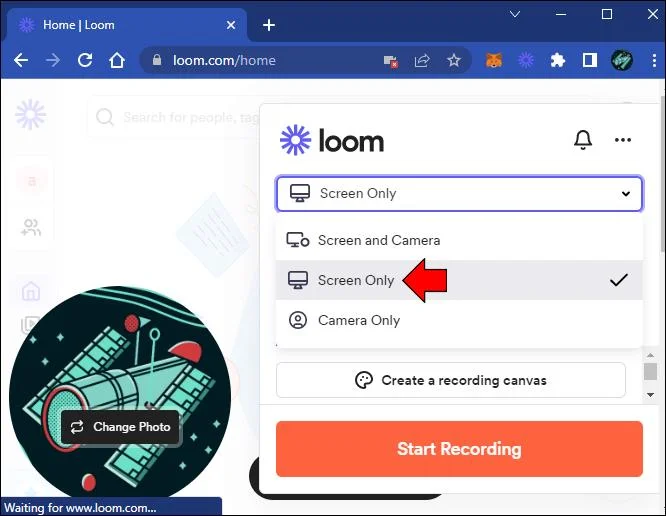666x516 pixels.
Task: Click the Loom extension icon in toolbar
Action: point(526,60)
